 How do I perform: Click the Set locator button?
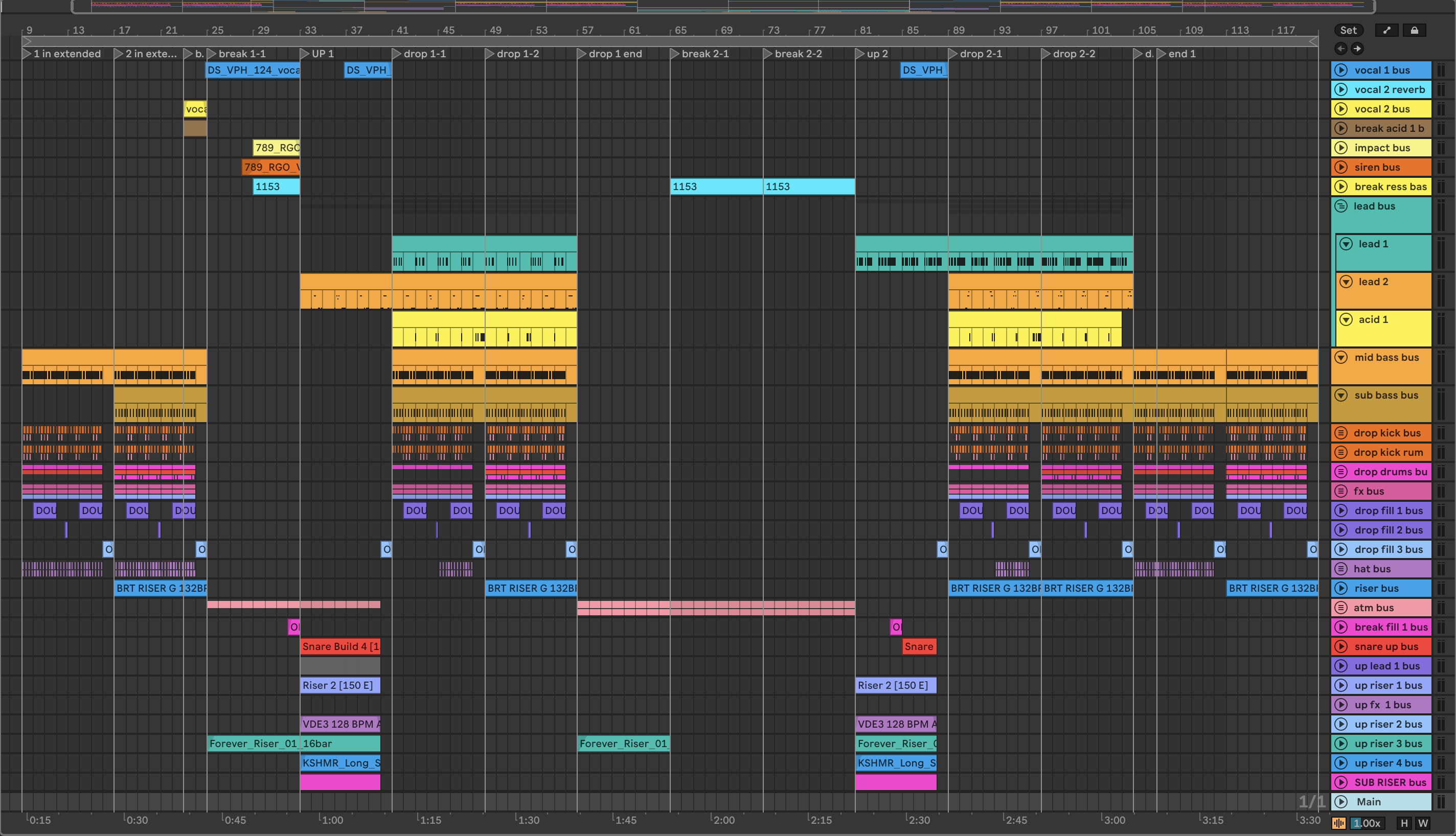1348,31
